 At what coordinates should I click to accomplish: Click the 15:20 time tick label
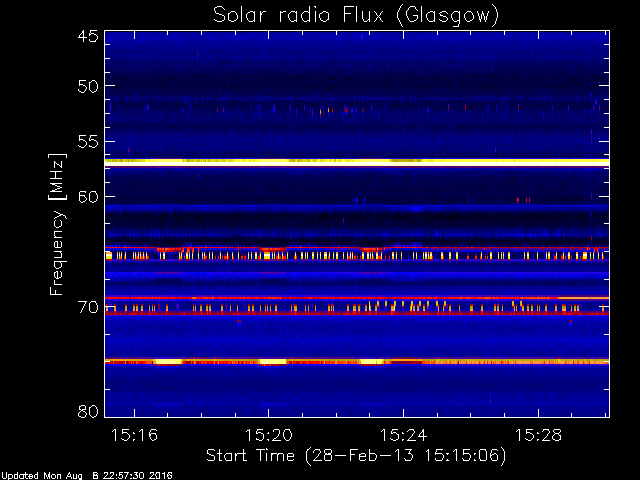pyautogui.click(x=269, y=435)
